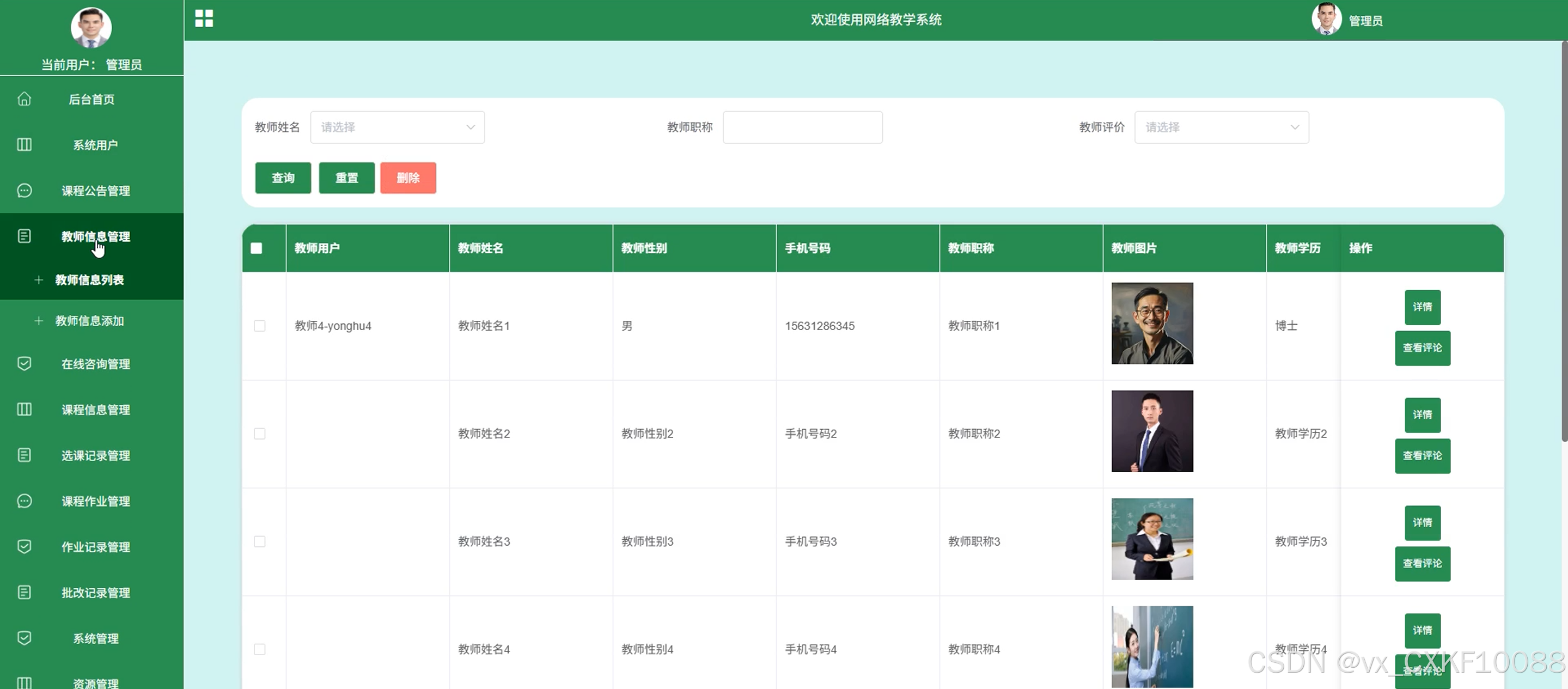Open the 教师姓名 dropdown filter
Image resolution: width=1568 pixels, height=689 pixels.
[397, 127]
